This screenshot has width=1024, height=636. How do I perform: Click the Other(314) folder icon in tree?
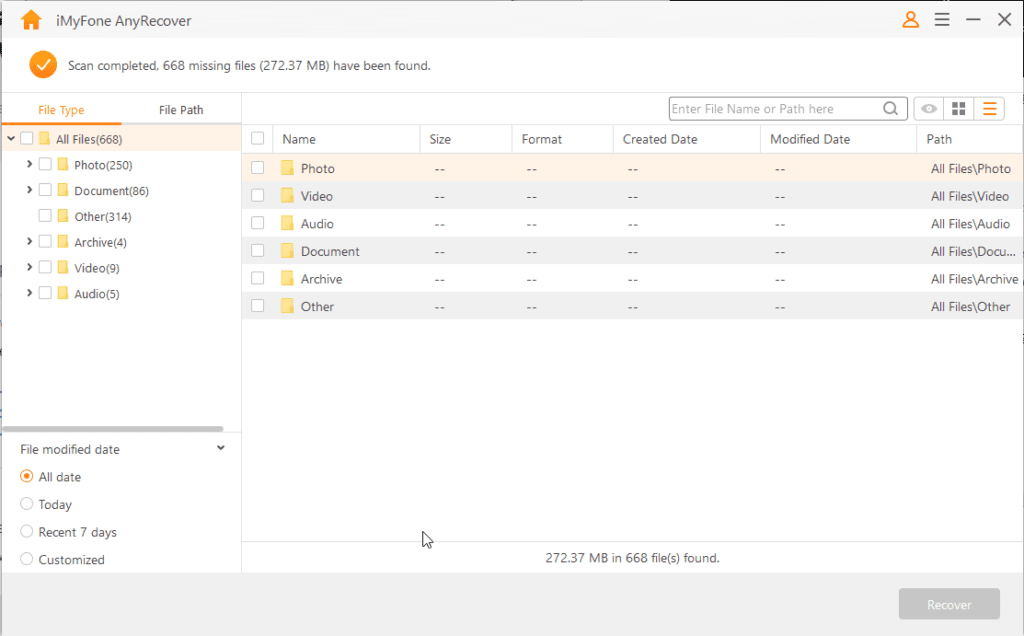point(63,215)
